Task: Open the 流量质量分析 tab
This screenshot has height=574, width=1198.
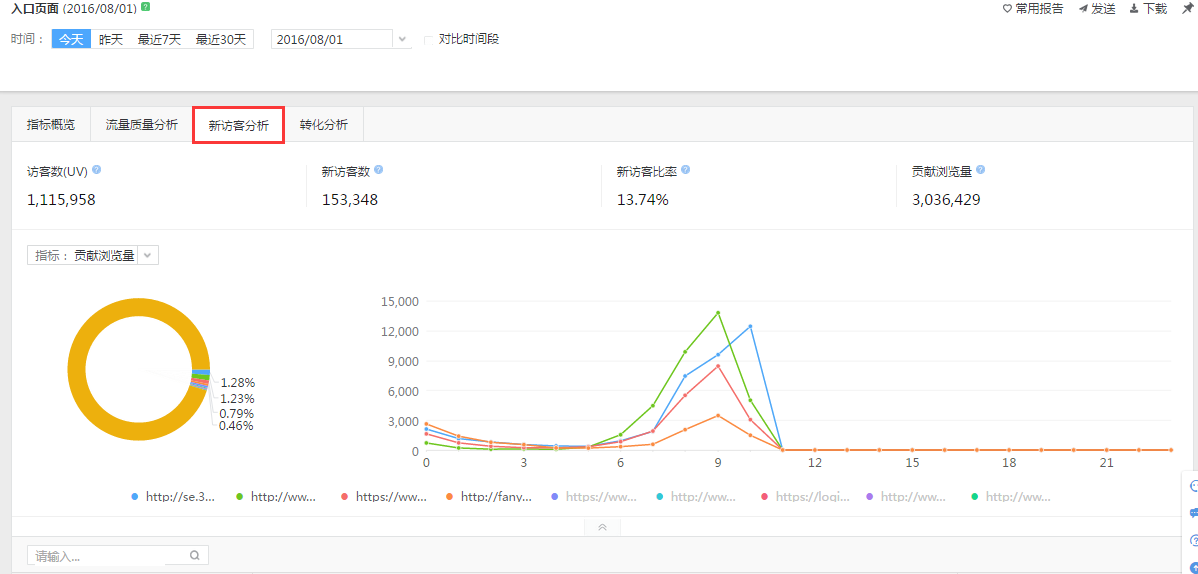Action: click(x=142, y=125)
